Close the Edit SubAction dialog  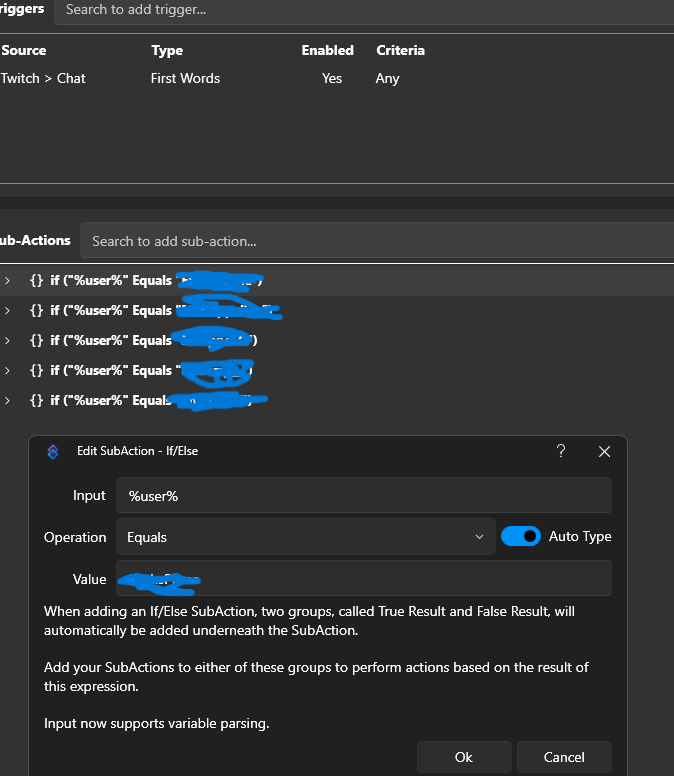[x=604, y=451]
